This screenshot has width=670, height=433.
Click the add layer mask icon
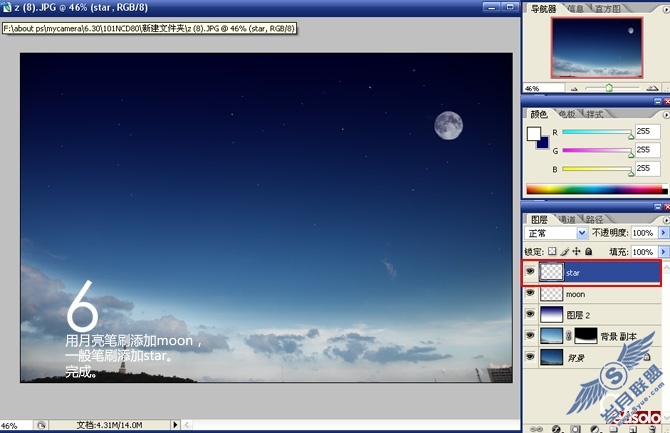point(576,429)
